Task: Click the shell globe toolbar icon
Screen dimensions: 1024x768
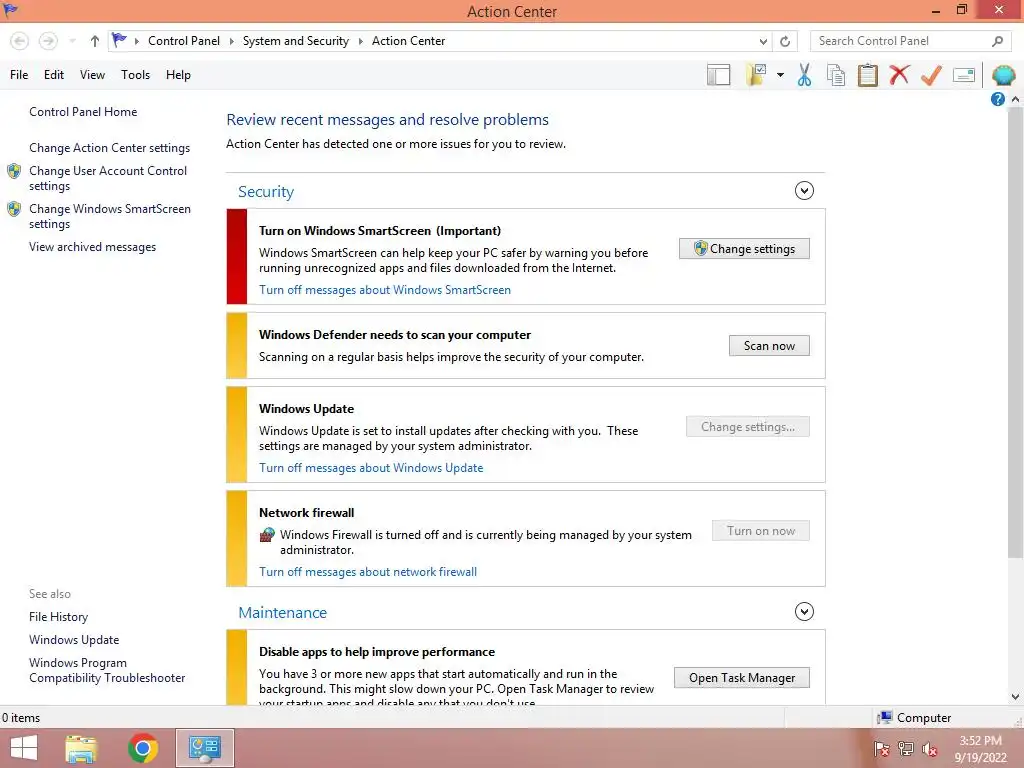Action: point(1003,75)
